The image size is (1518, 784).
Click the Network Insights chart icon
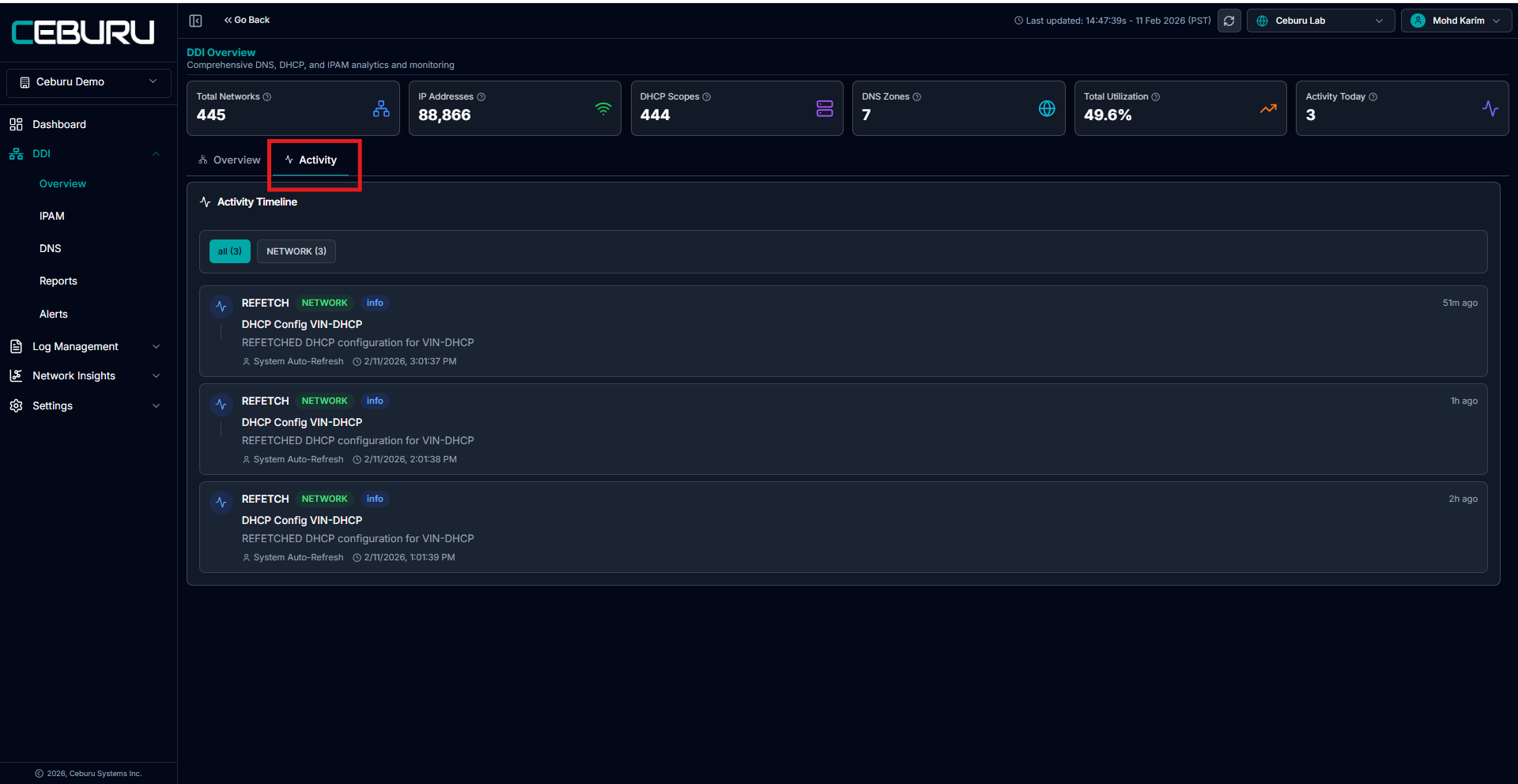(x=16, y=375)
